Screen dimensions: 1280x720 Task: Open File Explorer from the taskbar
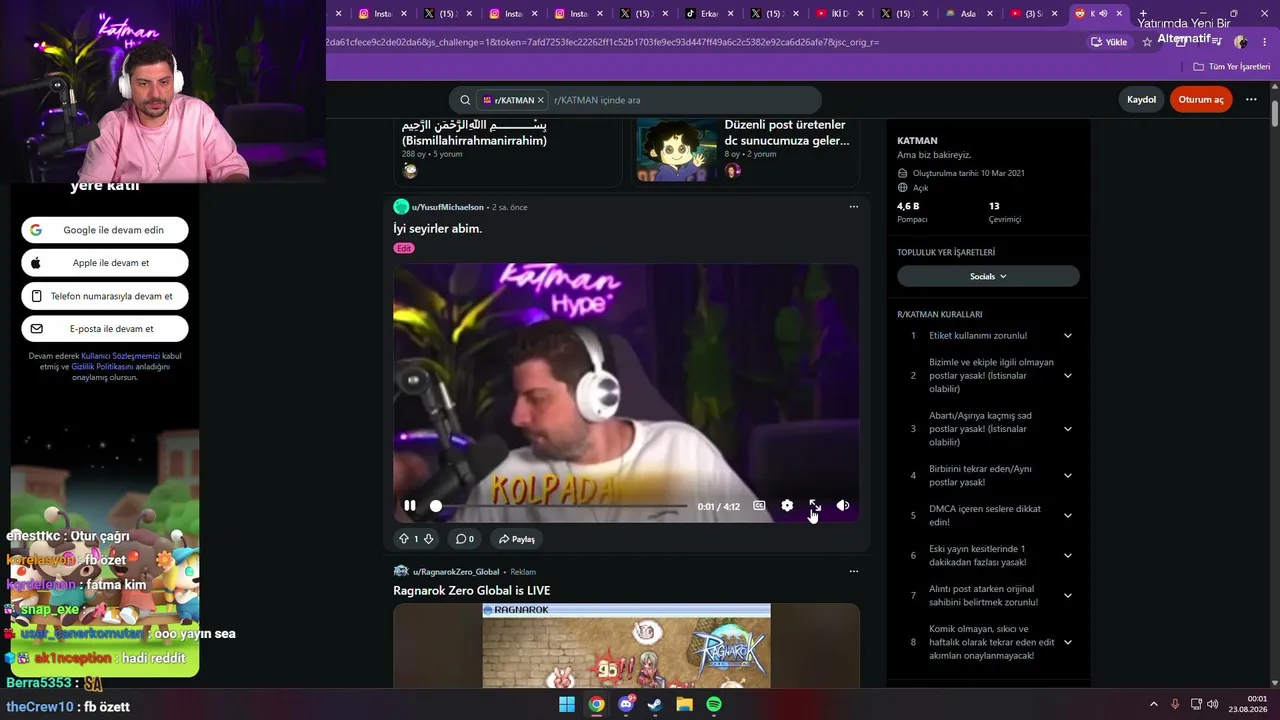click(685, 704)
